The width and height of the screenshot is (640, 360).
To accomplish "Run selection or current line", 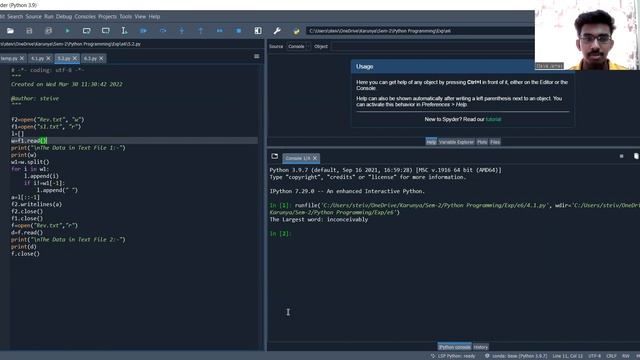I will (x=124, y=31).
